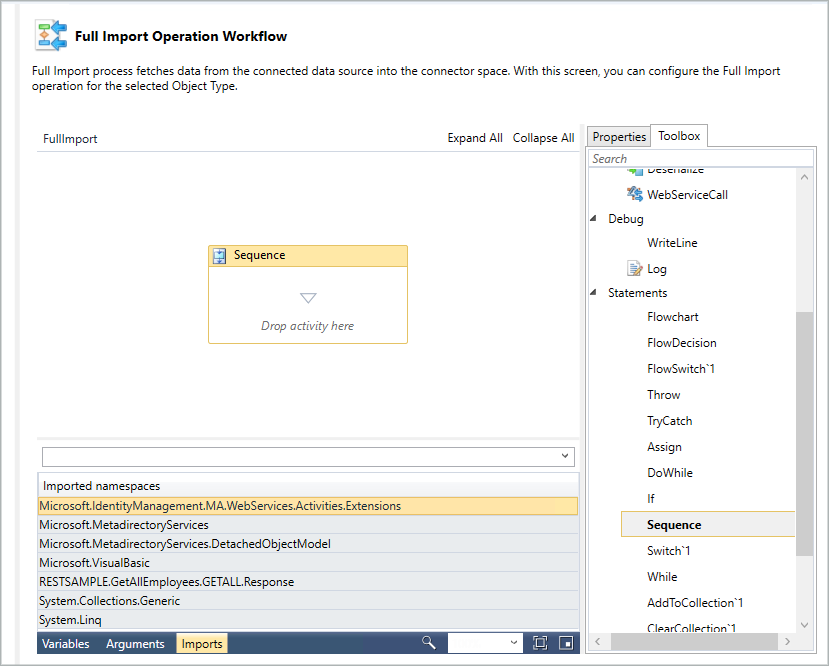The height and width of the screenshot is (666, 829).
Task: Select the Microsoft.VisualBasic namespace
Action: point(308,563)
